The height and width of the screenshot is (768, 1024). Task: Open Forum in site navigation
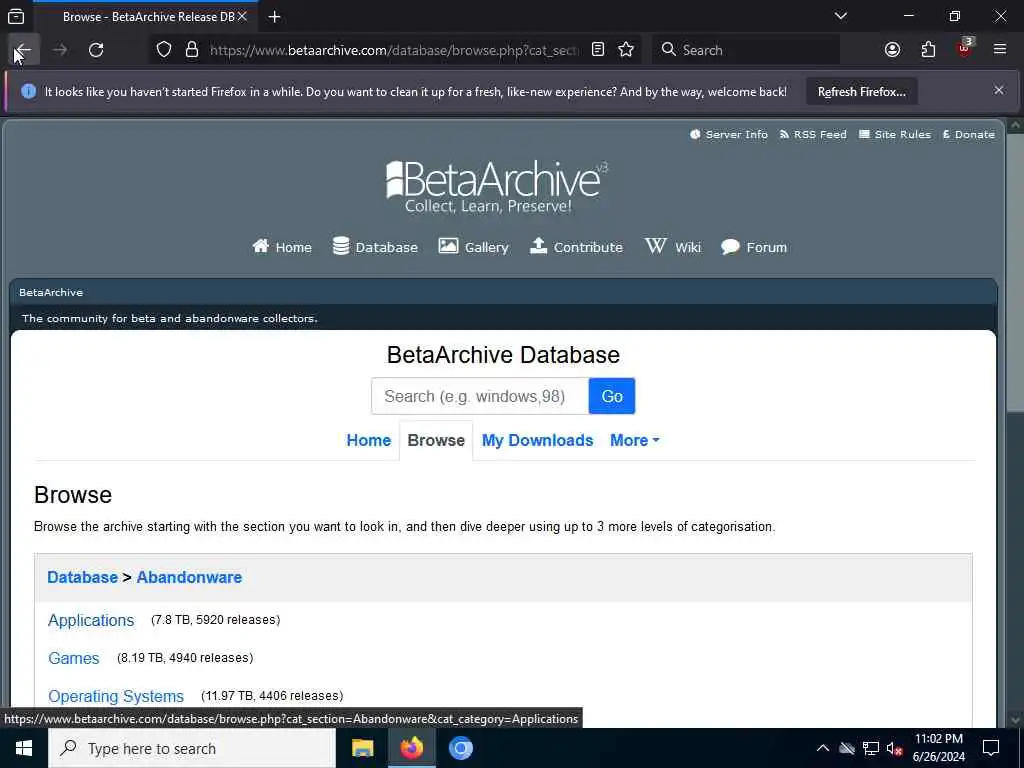(754, 247)
